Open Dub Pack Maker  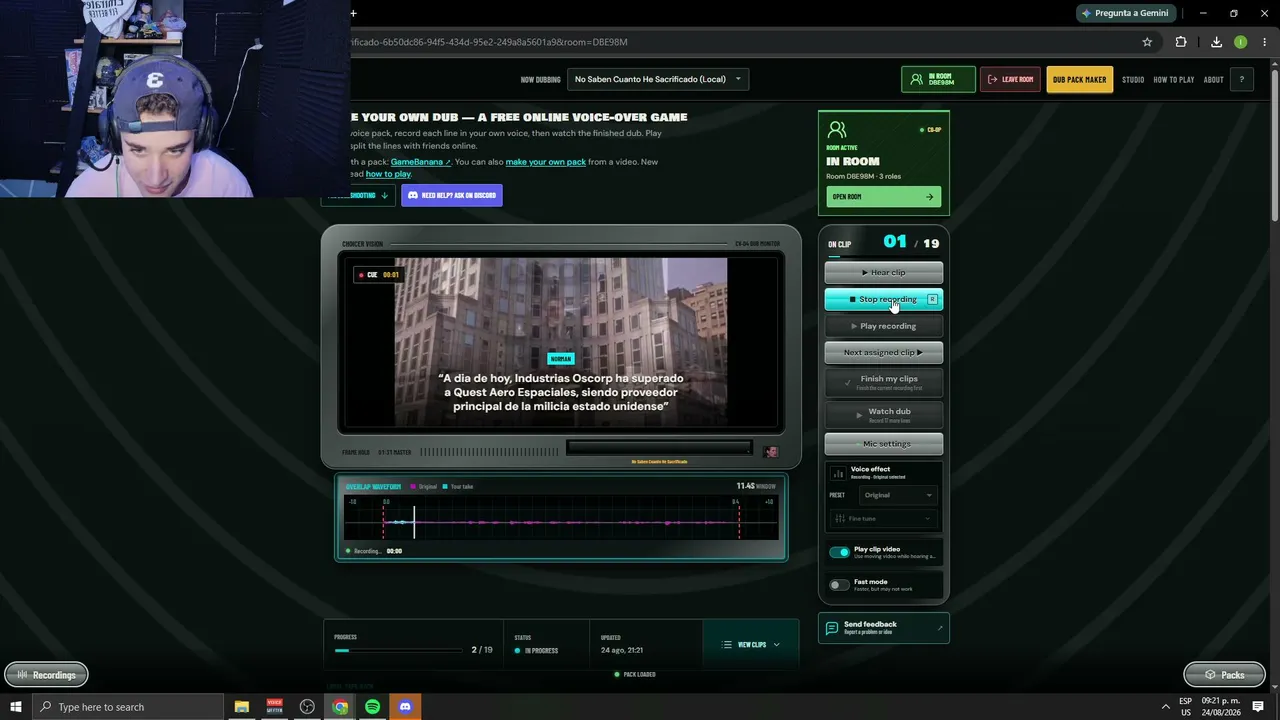pos(1080,80)
